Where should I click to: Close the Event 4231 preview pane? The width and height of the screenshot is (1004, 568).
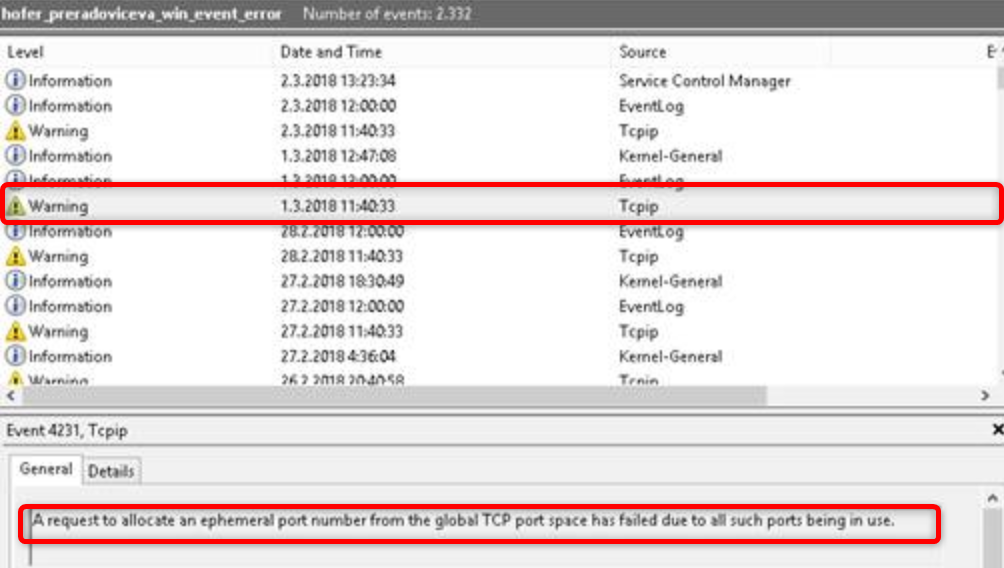(x=996, y=430)
